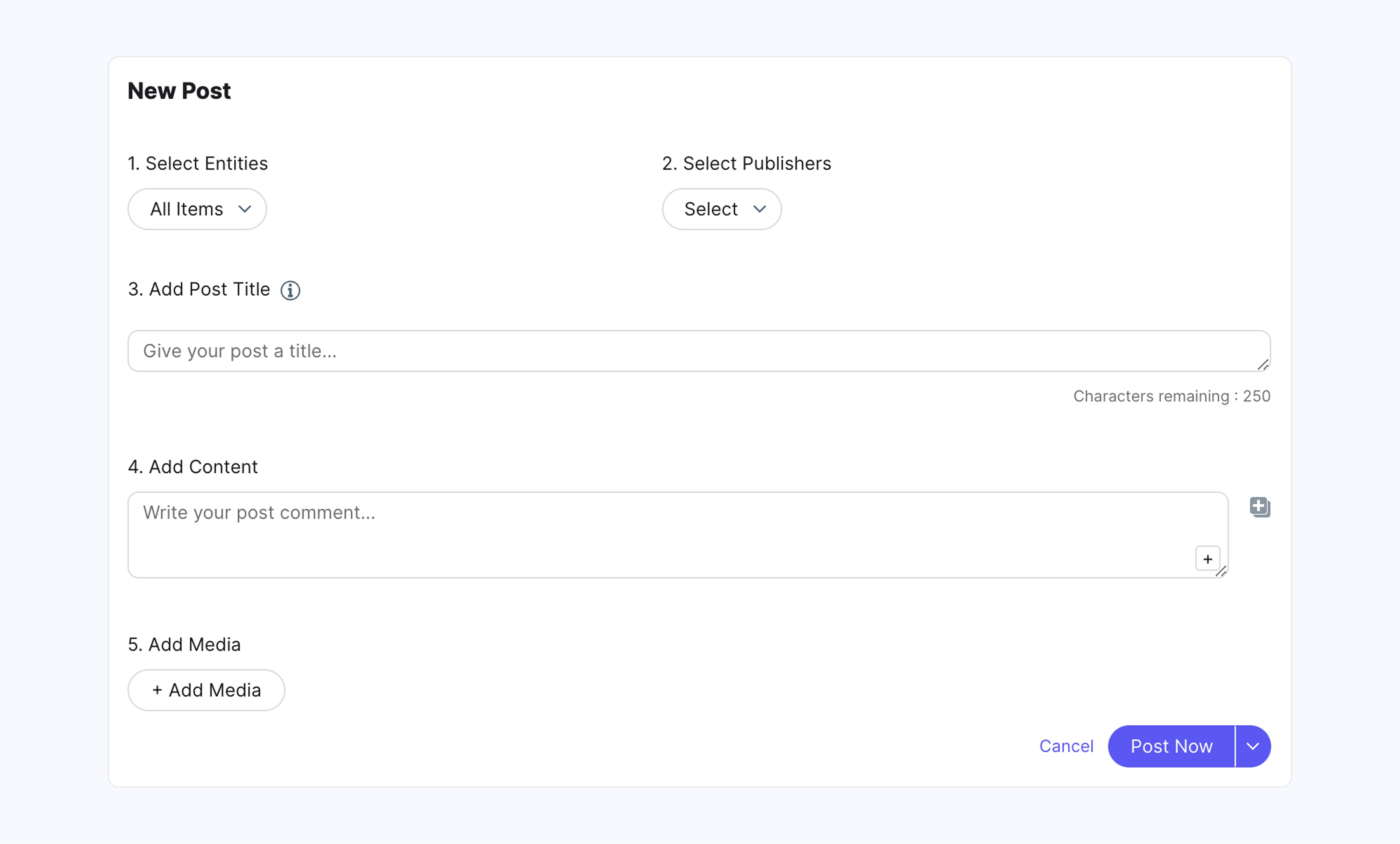Click the 'Characters remaining : 250' counter
This screenshot has height=844, width=1400.
1171,396
